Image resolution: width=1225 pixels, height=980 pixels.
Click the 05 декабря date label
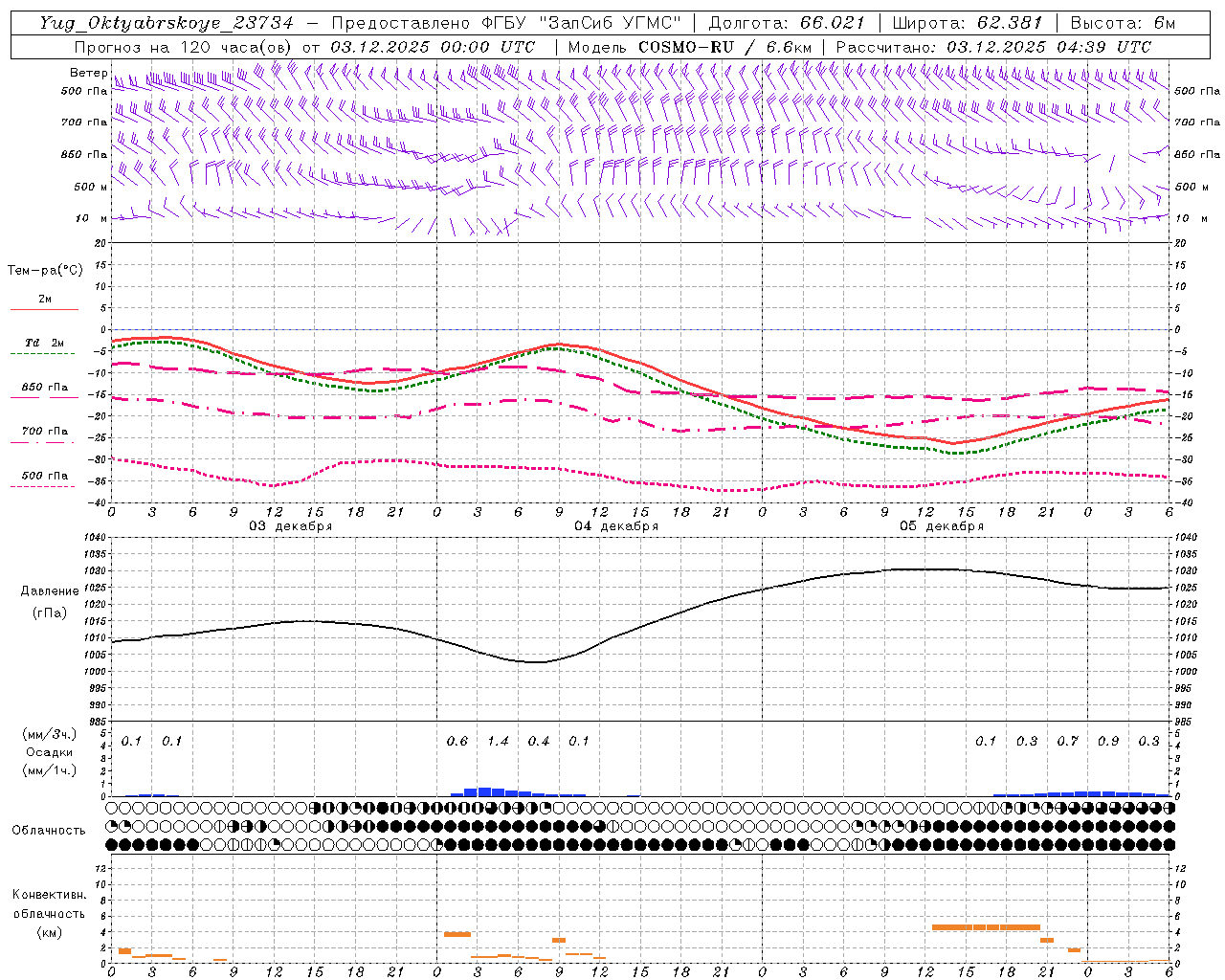[942, 526]
